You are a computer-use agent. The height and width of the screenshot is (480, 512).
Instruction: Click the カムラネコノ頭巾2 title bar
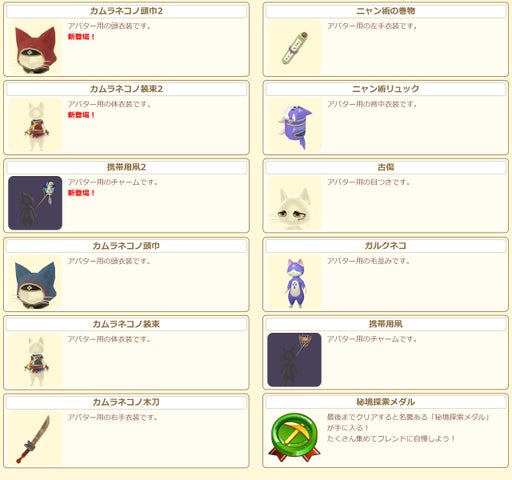click(126, 11)
